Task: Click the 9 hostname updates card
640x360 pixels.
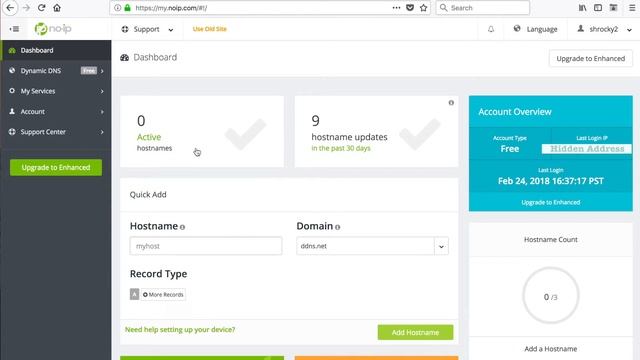Action: [376, 131]
